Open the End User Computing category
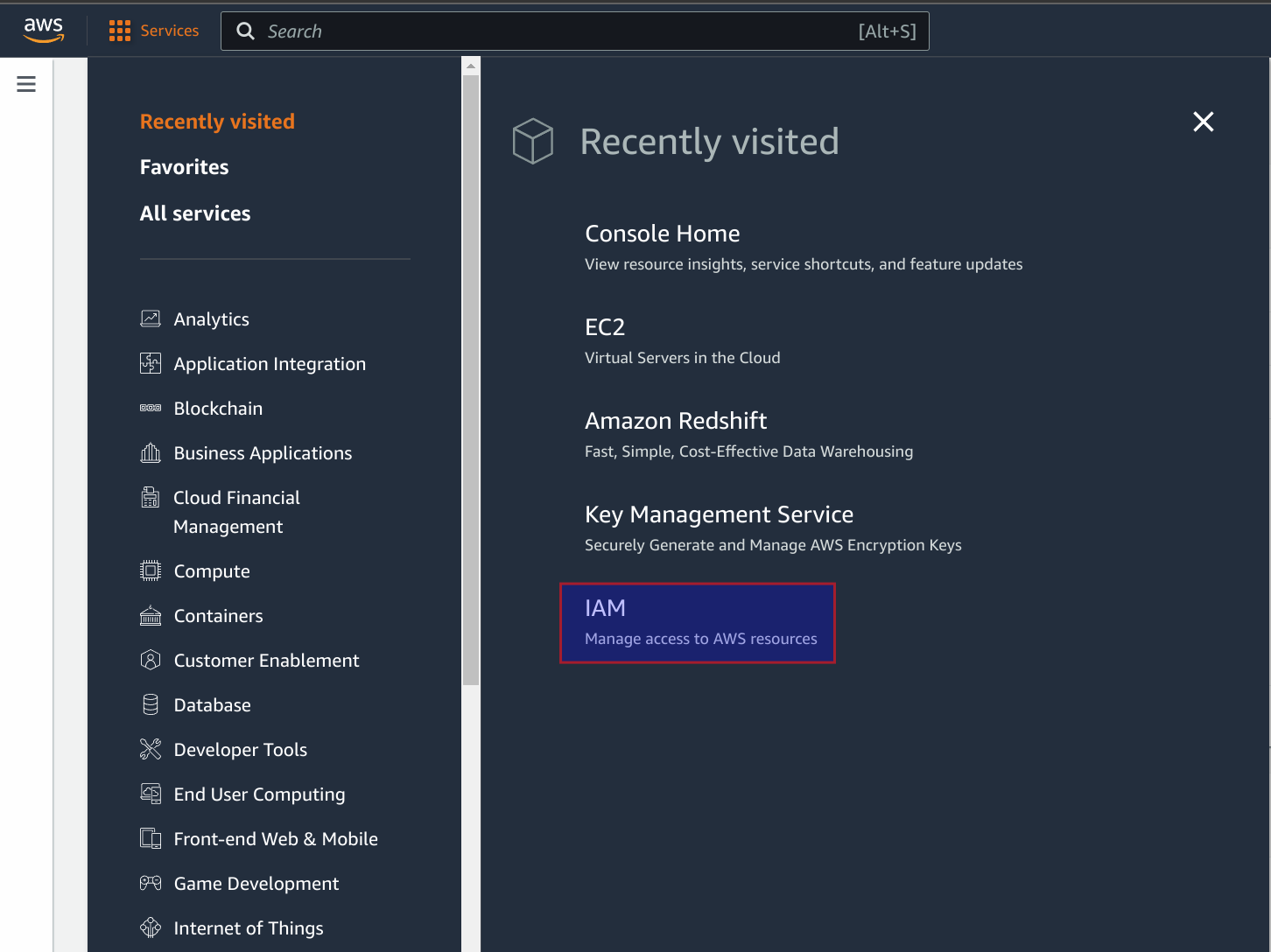 (x=259, y=794)
